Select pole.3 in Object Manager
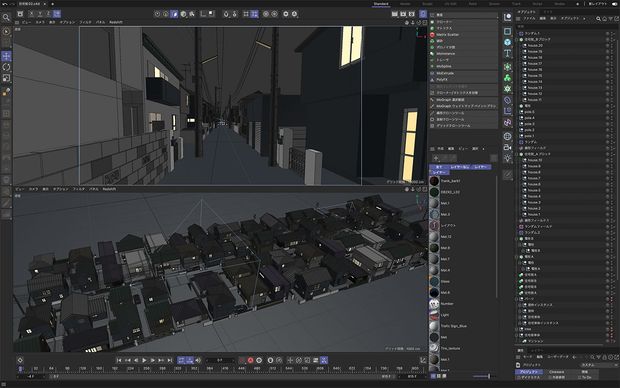This screenshot has width=620, height=388. 529,124
